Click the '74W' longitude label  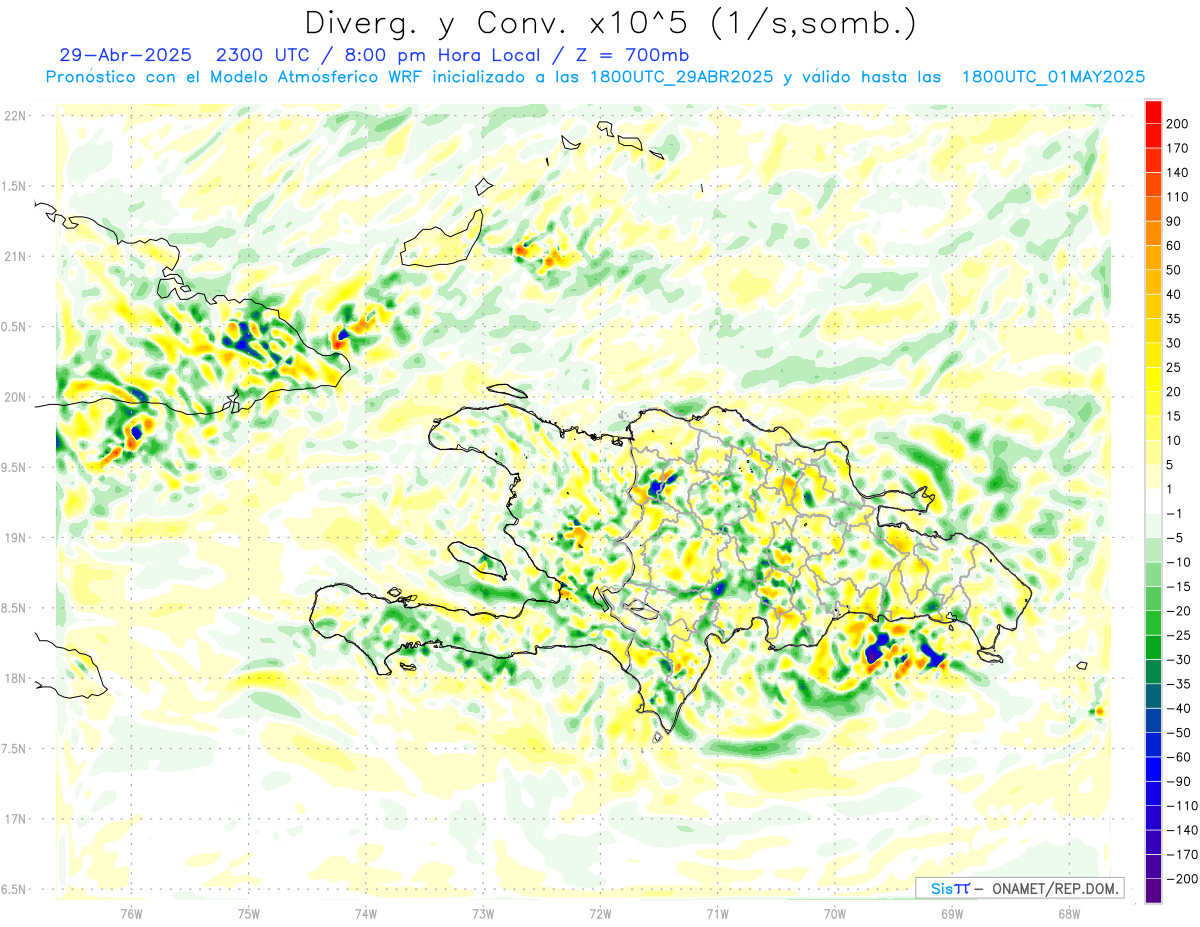[366, 913]
